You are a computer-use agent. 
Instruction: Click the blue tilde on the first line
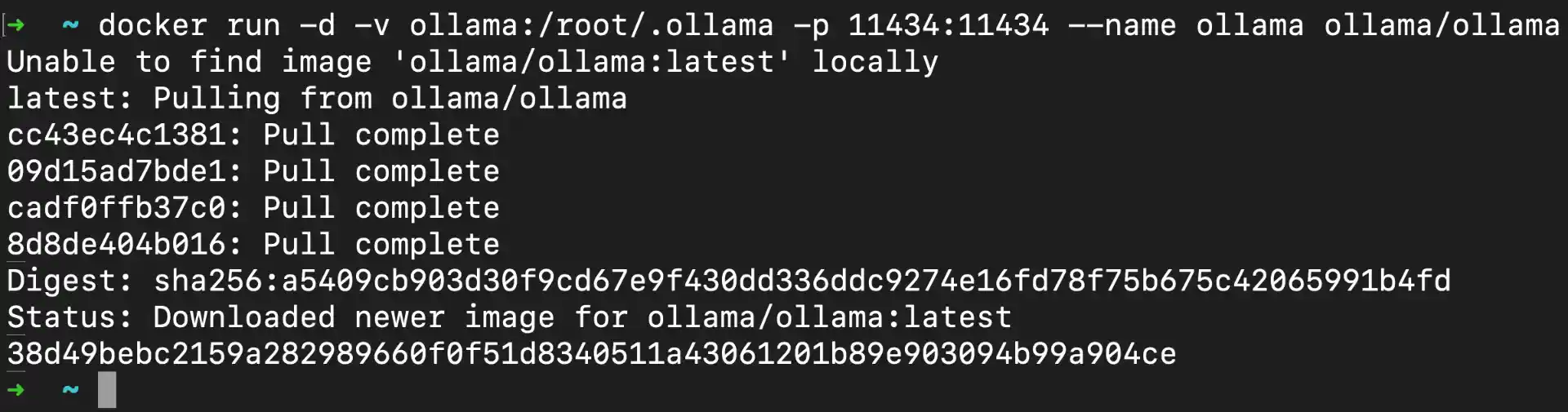pos(70,25)
